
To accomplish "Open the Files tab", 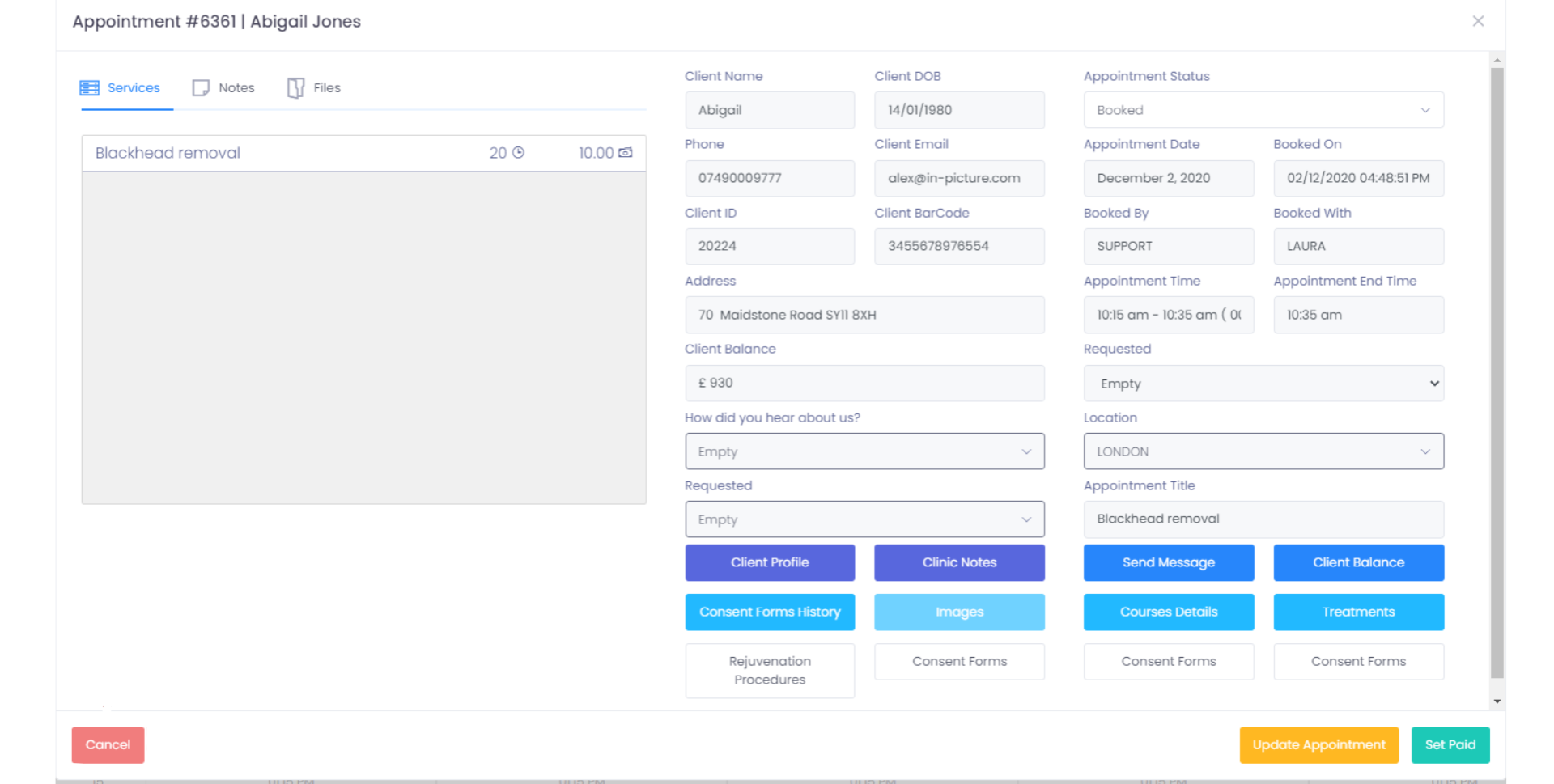I will 314,87.
